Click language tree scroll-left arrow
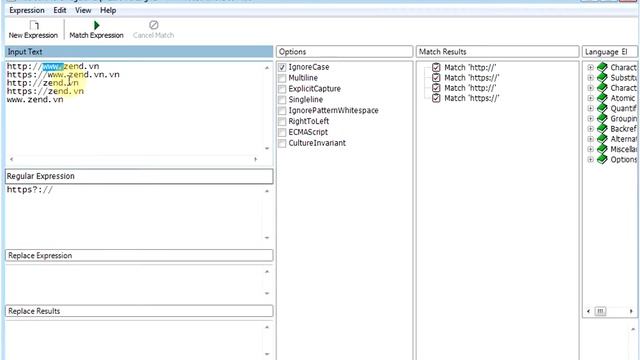 coord(588,311)
